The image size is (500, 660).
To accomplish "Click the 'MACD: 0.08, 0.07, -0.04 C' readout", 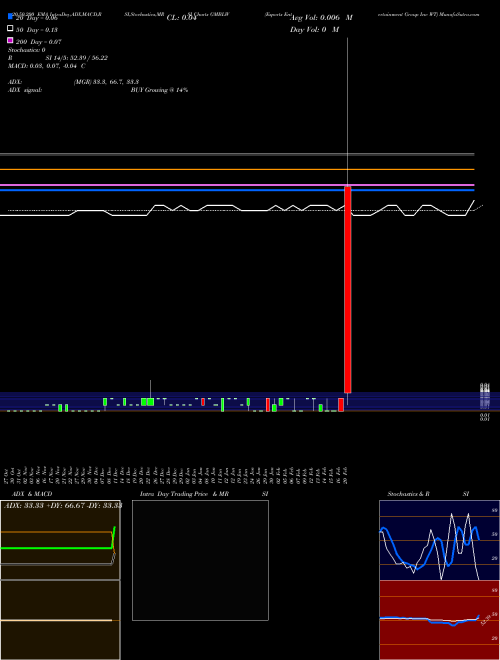I will [x=46, y=66].
